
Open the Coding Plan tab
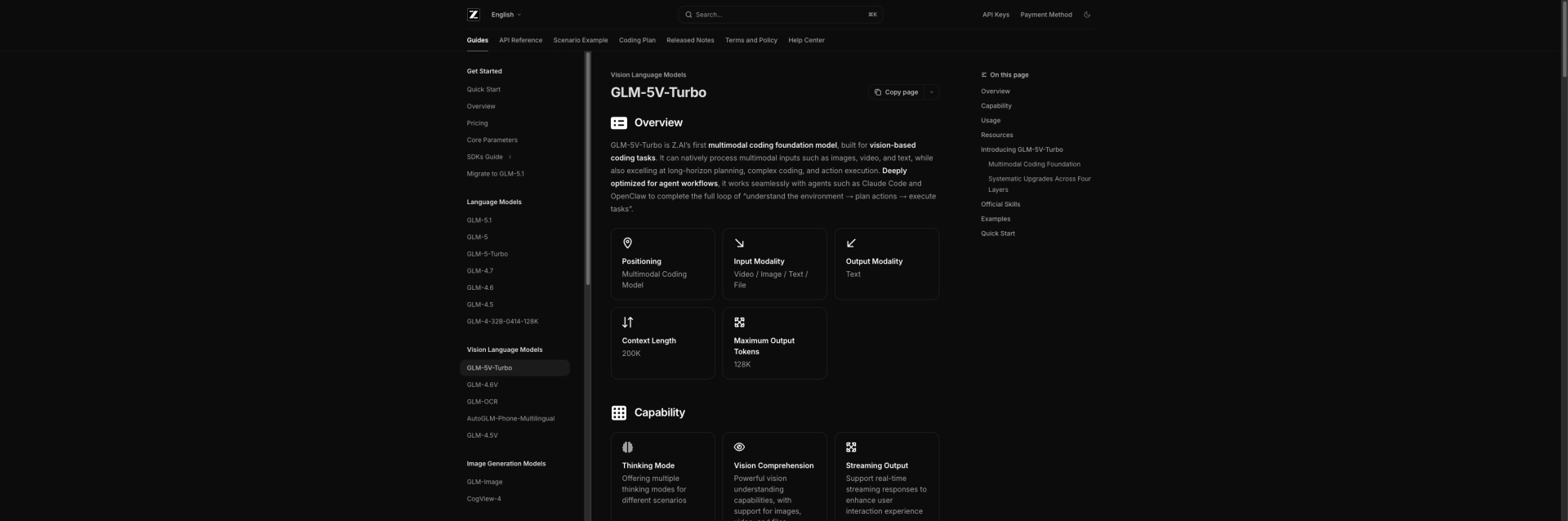(637, 40)
